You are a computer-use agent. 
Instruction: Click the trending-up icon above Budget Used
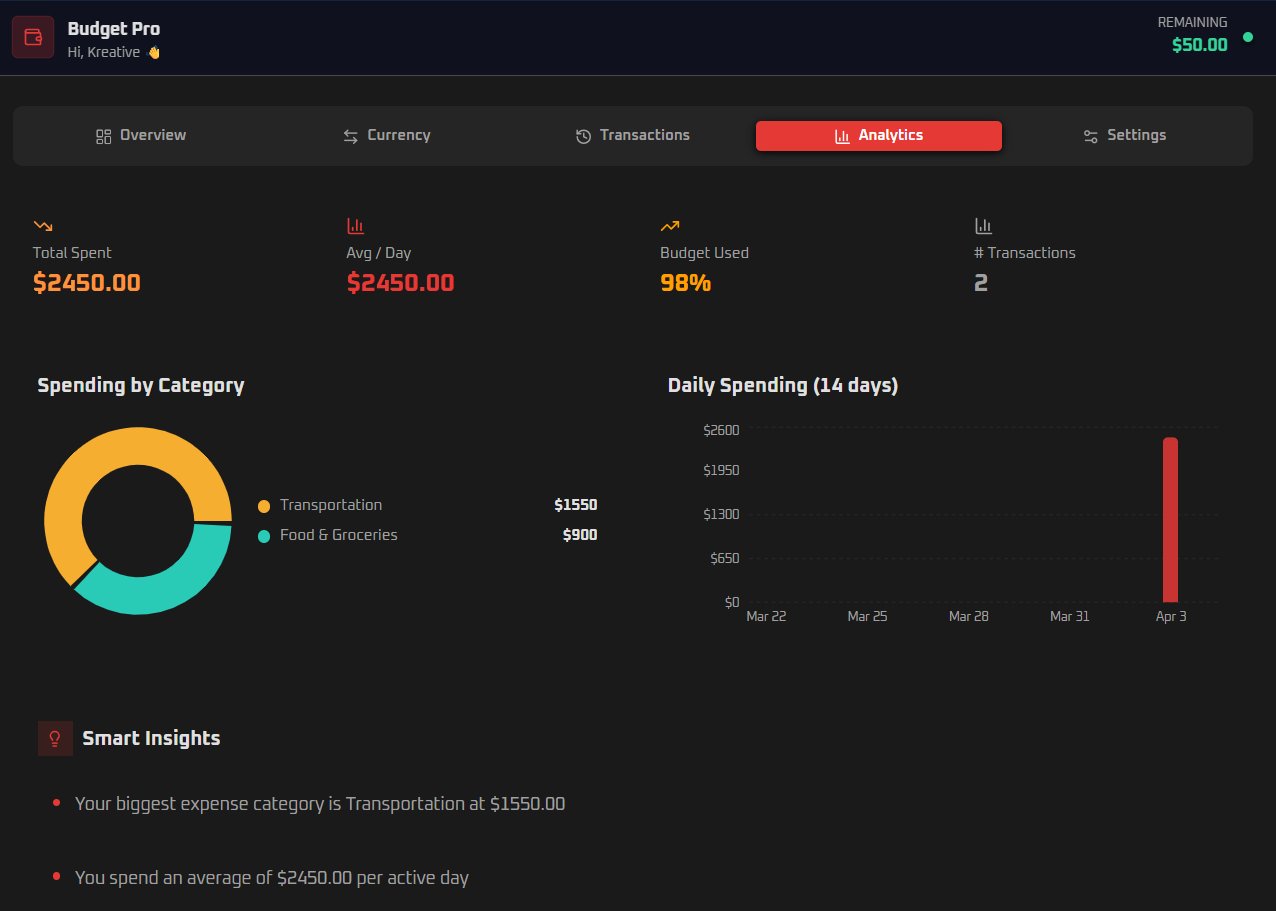(x=670, y=226)
